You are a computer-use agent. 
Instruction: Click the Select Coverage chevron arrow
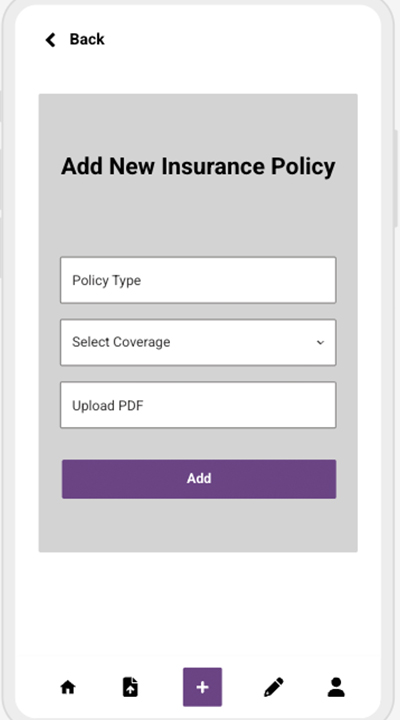click(321, 343)
